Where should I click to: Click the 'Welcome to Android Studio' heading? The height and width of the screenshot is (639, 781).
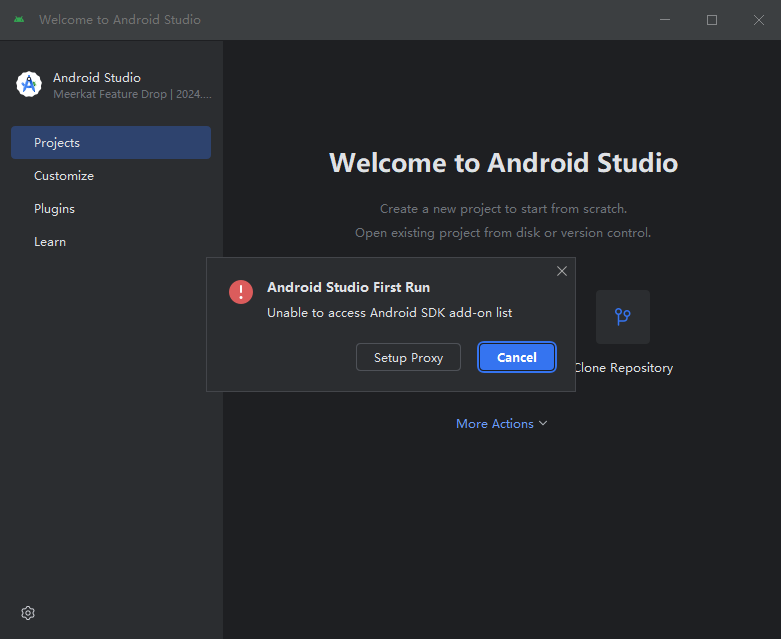coord(504,163)
